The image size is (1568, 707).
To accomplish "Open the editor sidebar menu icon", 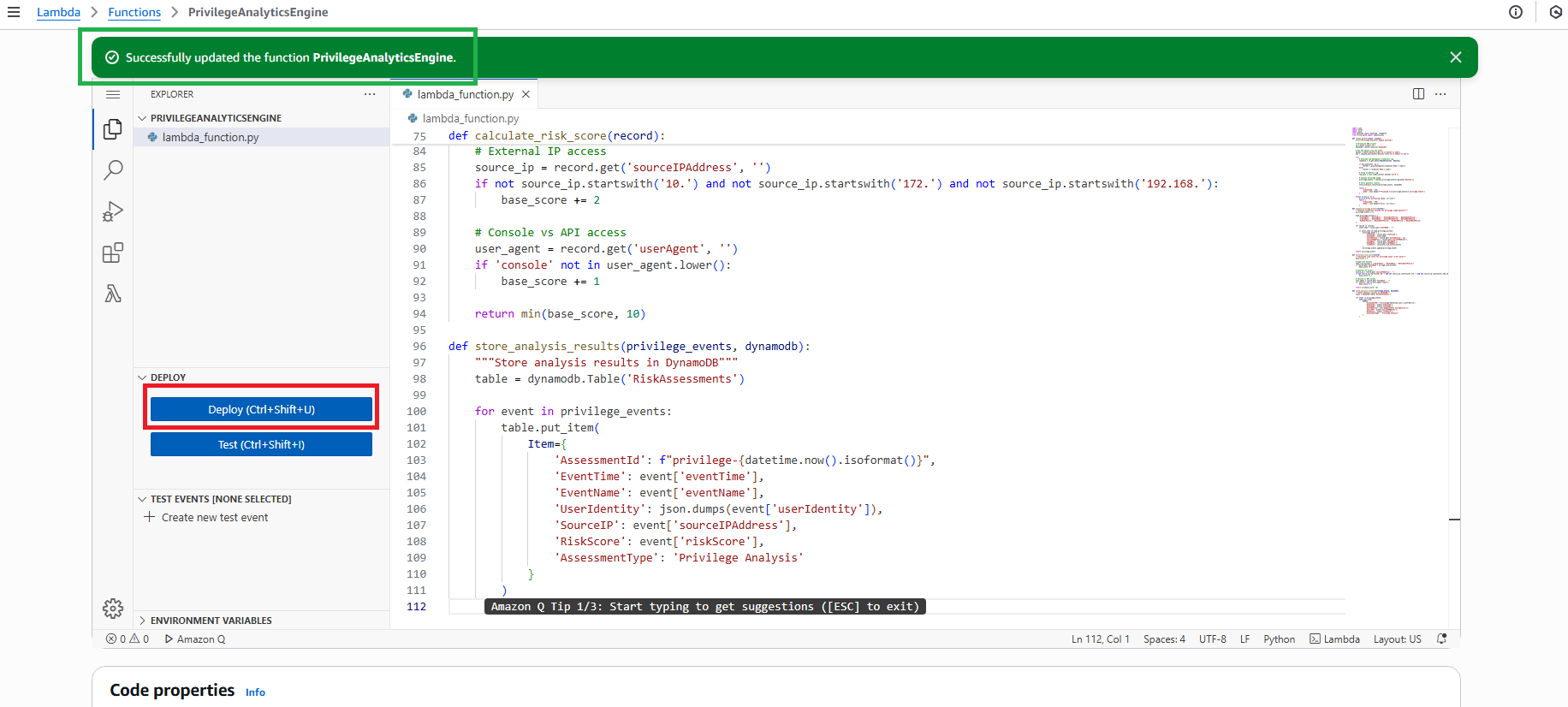I will click(113, 94).
